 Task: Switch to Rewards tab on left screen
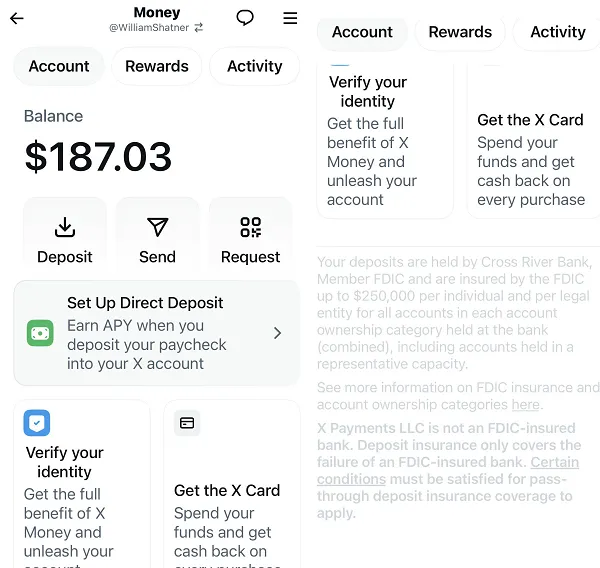[x=157, y=66]
